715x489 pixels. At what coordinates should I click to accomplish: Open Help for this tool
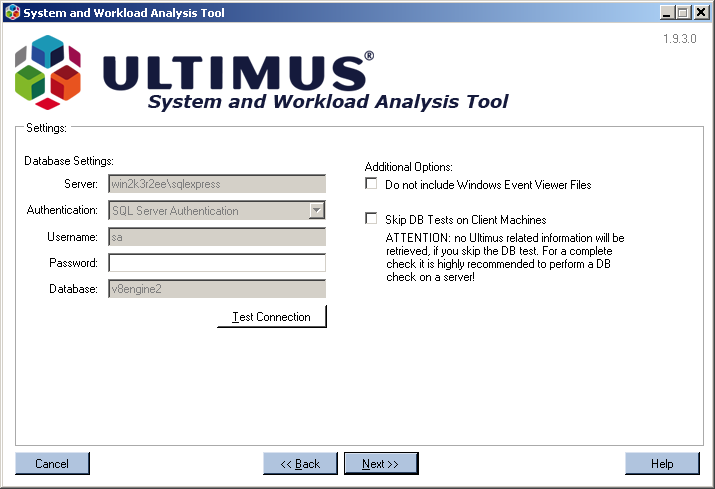click(662, 463)
